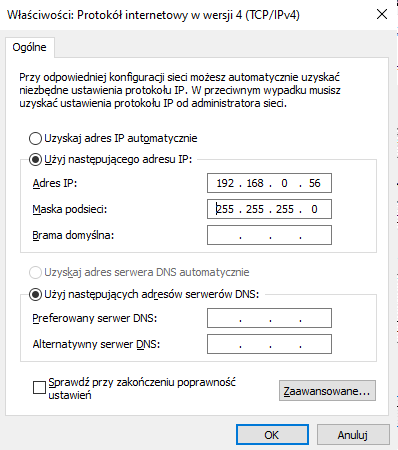Open the Ogólne tab

29,47
